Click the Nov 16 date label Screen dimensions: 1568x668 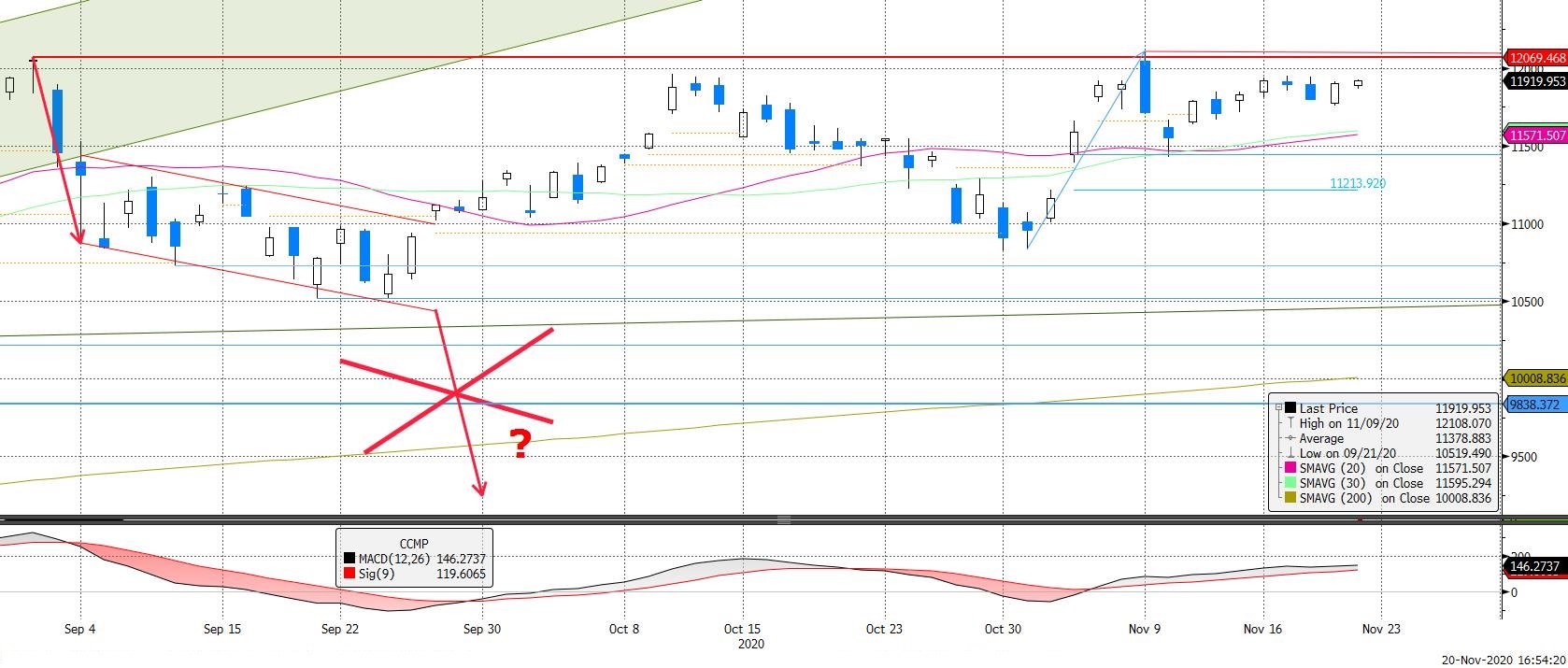pyautogui.click(x=1262, y=629)
